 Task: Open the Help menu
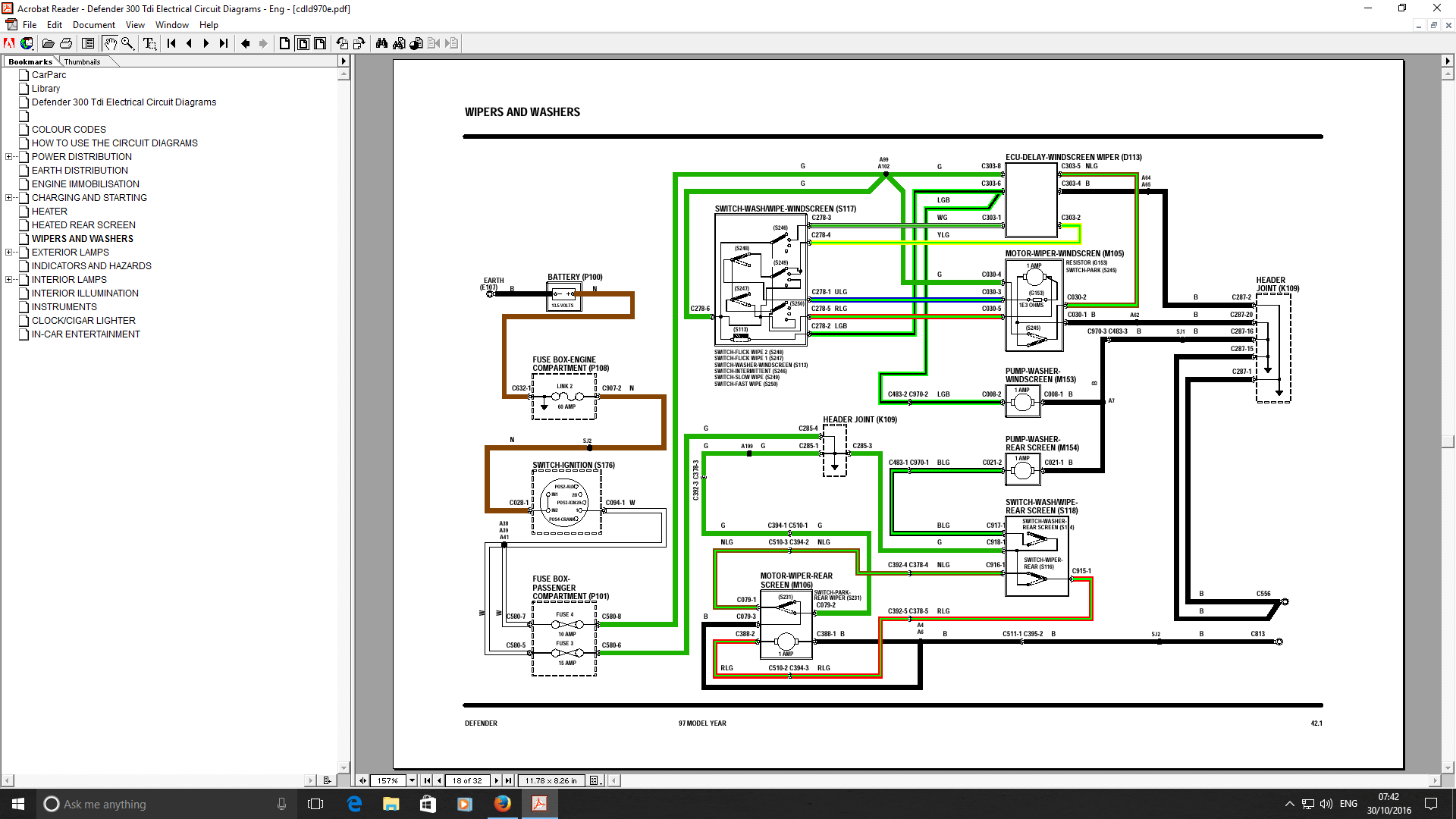point(209,25)
